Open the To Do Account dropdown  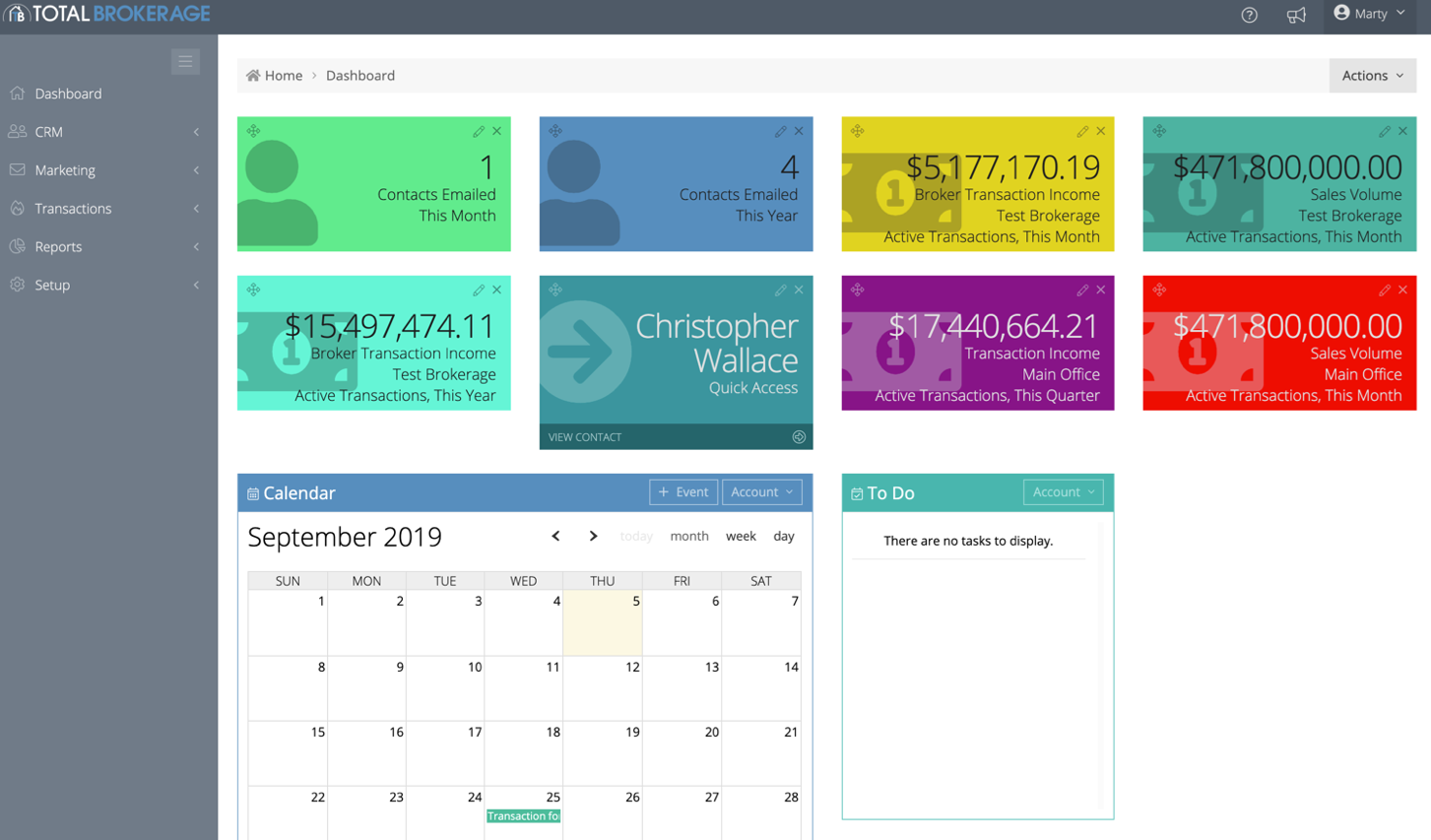pyautogui.click(x=1064, y=492)
